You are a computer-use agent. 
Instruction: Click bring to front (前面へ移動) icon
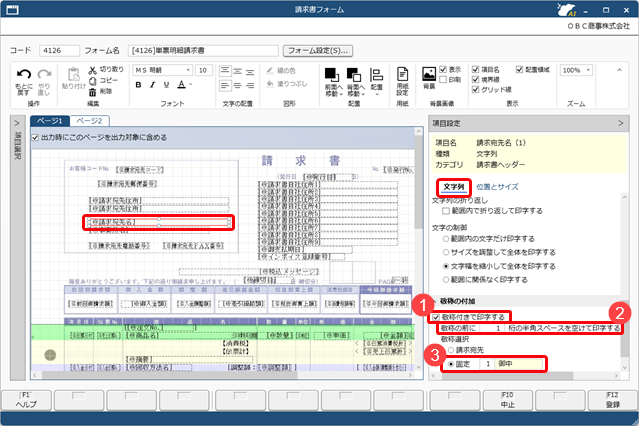(332, 75)
